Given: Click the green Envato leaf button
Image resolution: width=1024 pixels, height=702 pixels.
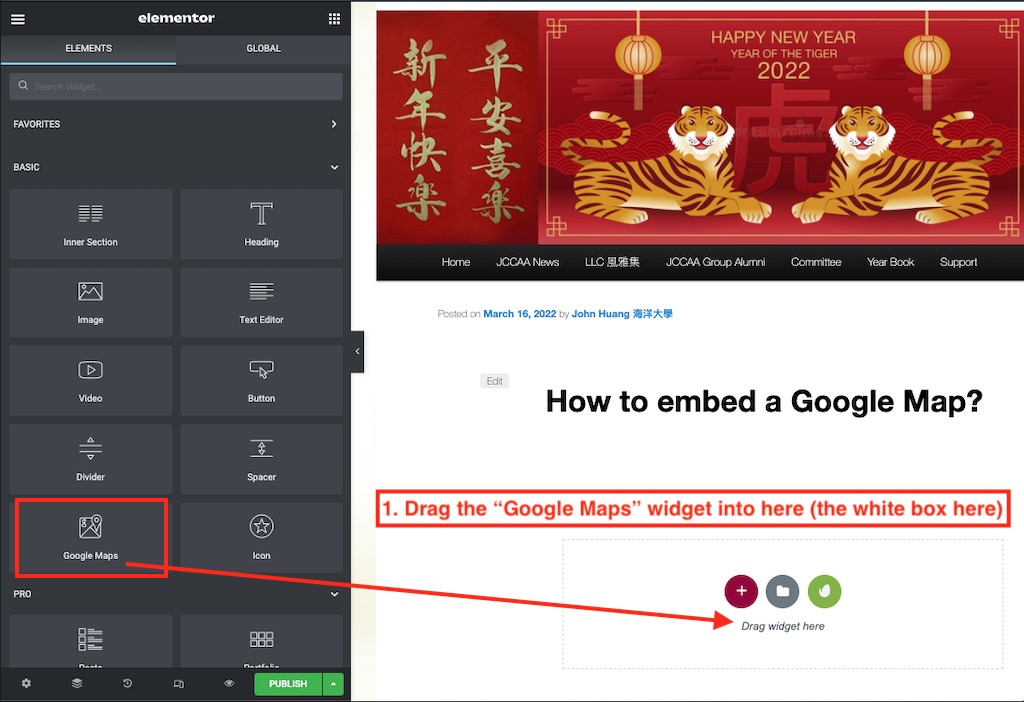Looking at the screenshot, I should pyautogui.click(x=824, y=591).
